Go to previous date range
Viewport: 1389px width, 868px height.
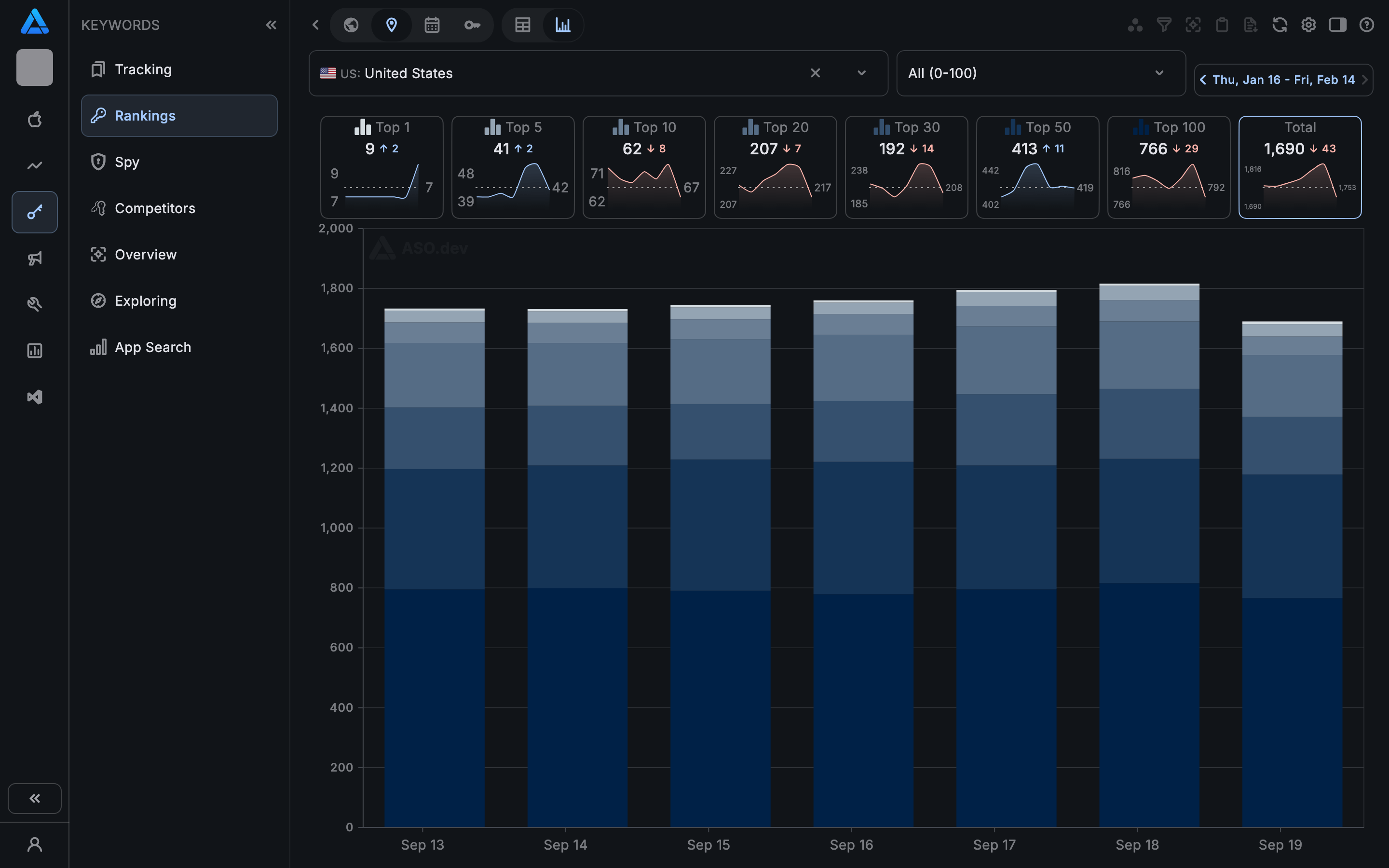pyautogui.click(x=1203, y=80)
